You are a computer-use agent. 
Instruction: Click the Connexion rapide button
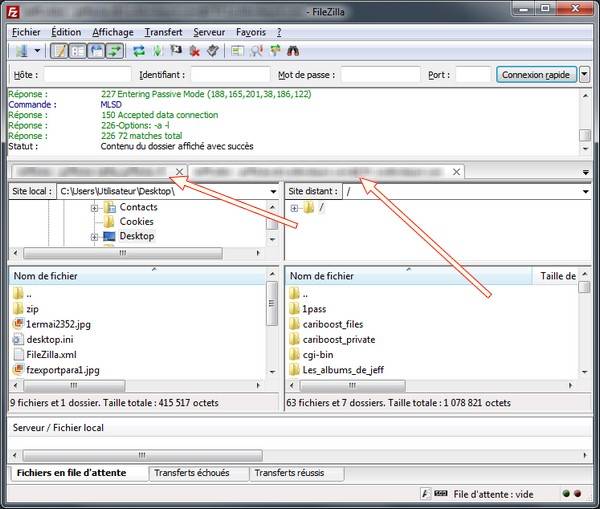click(536, 75)
